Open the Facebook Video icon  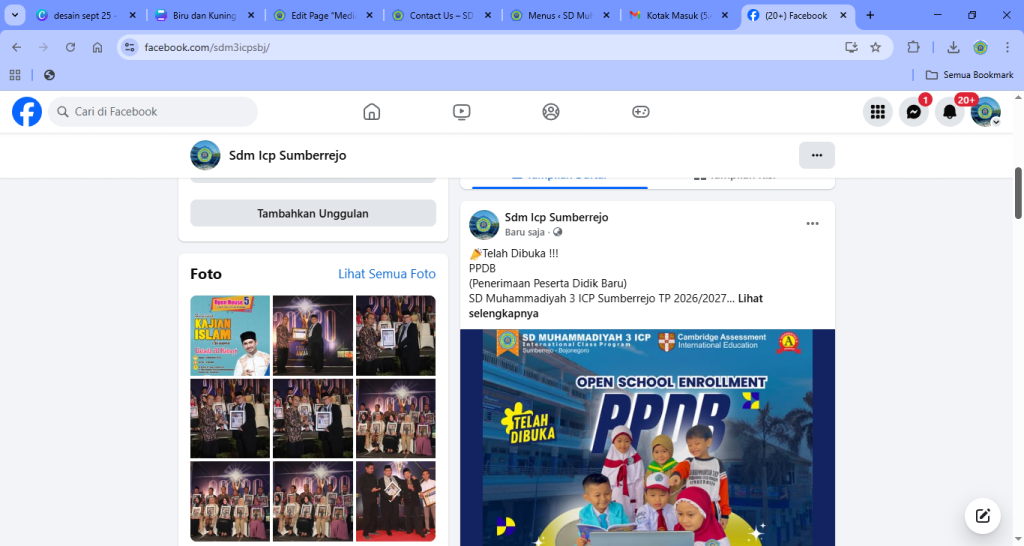click(462, 112)
